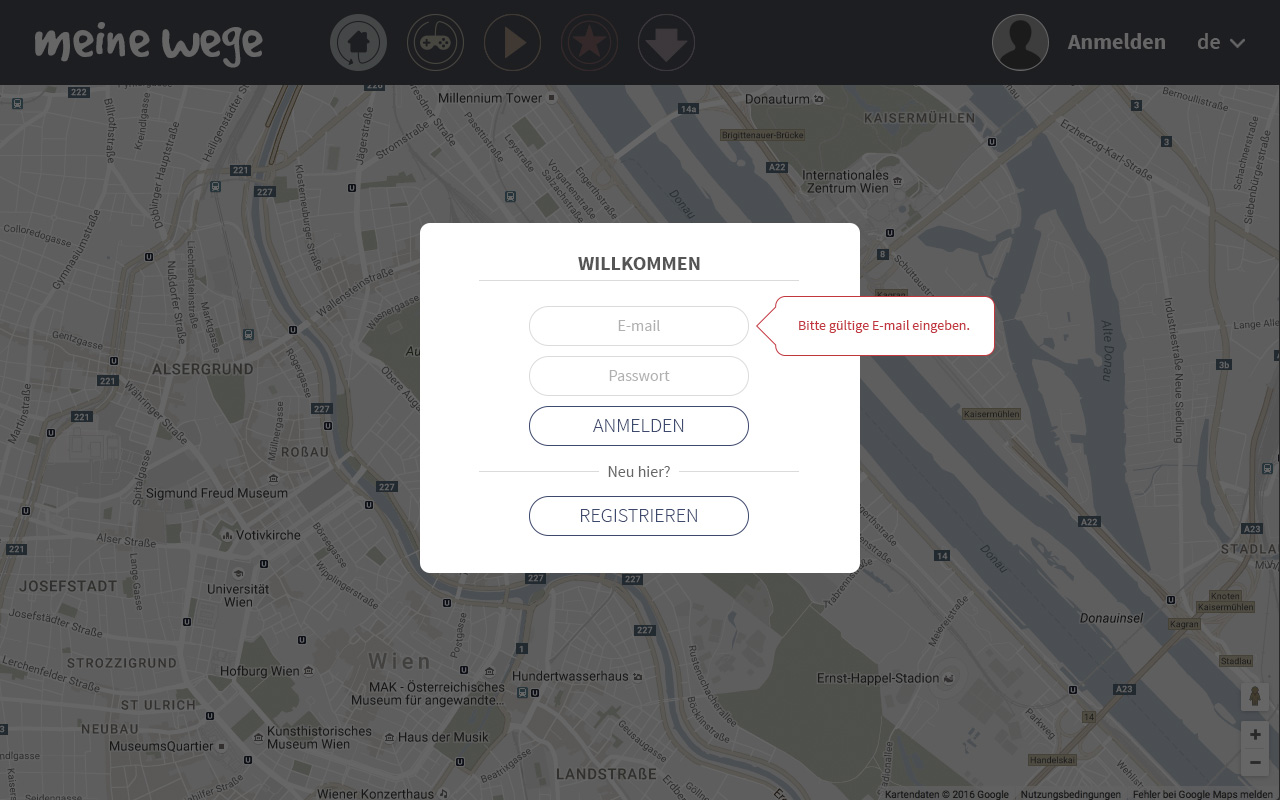The width and height of the screenshot is (1280, 800).
Task: Open the gamepad icon in the navbar
Action: click(x=435, y=42)
